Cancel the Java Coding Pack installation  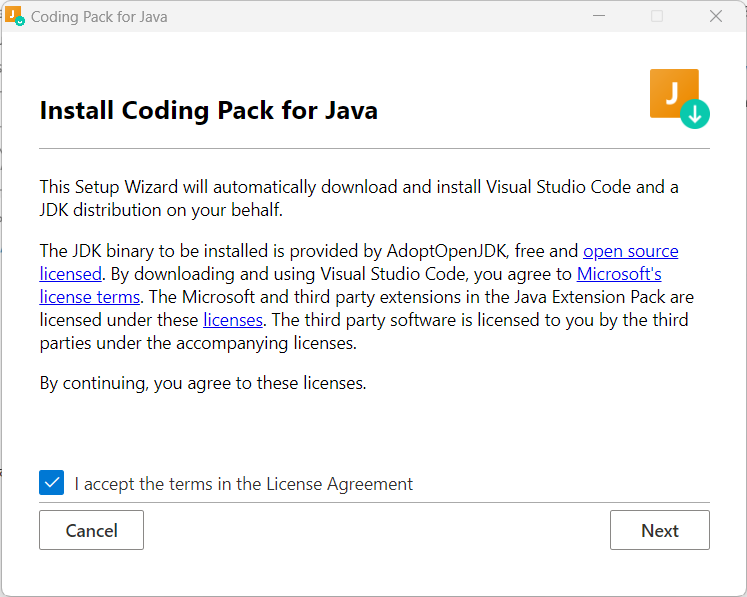click(x=91, y=530)
